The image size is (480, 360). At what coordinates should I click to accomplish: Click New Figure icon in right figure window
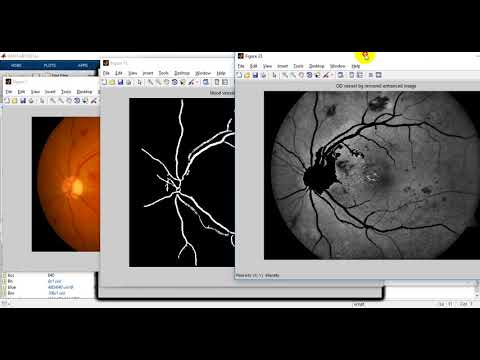coord(239,75)
